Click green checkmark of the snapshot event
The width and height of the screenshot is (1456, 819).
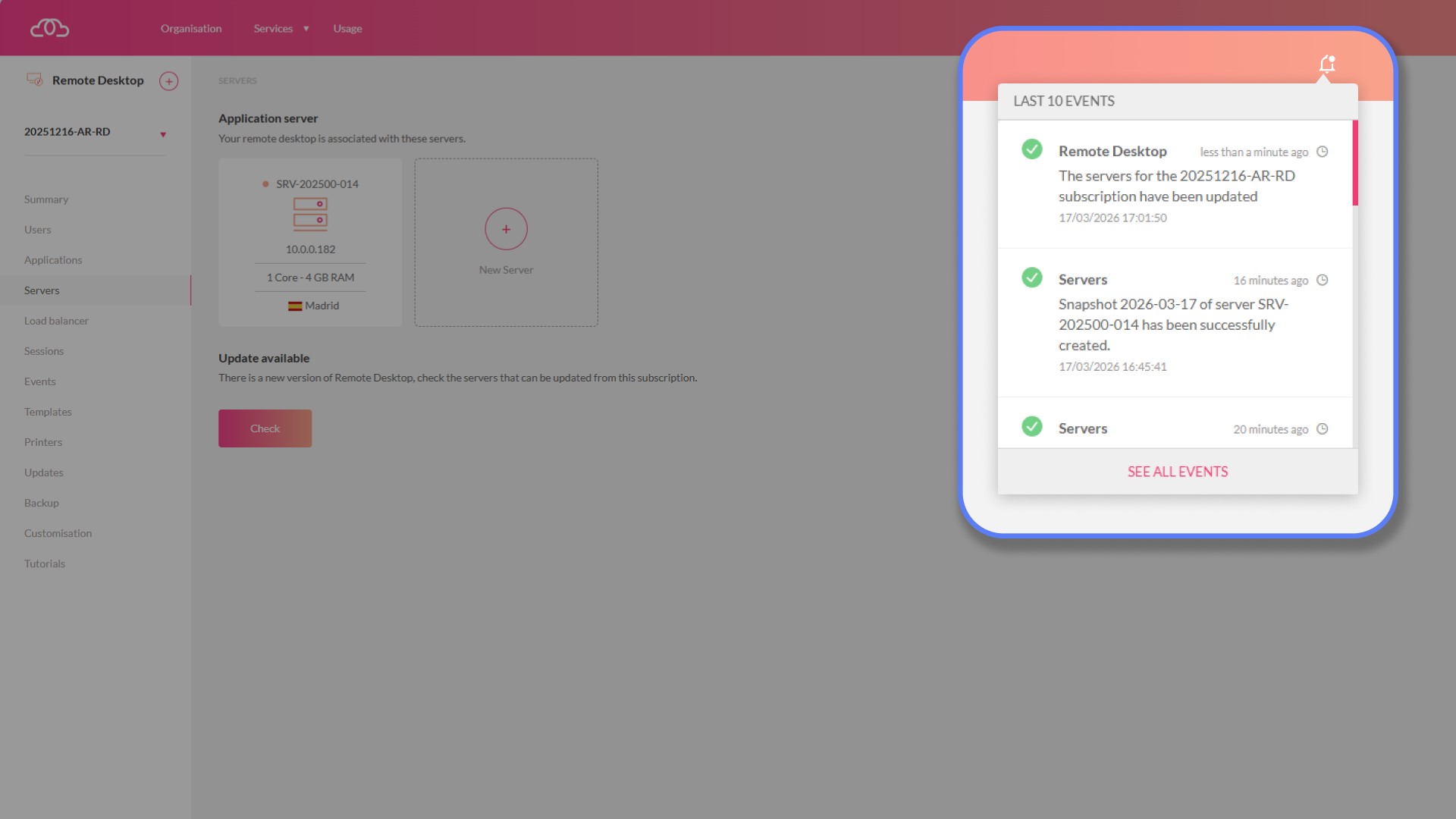pyautogui.click(x=1031, y=278)
